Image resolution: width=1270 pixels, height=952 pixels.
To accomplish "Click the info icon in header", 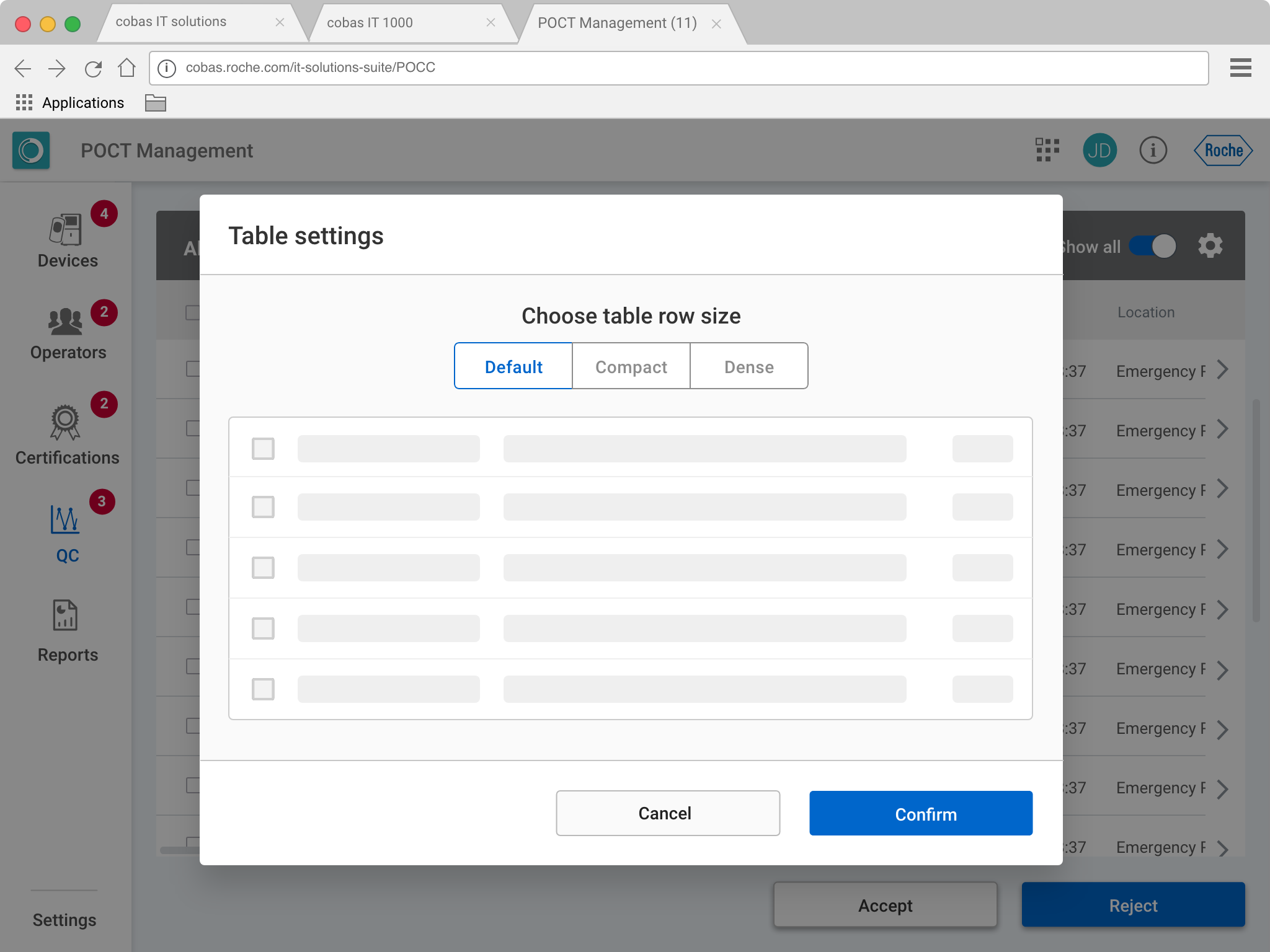I will pos(1153,150).
